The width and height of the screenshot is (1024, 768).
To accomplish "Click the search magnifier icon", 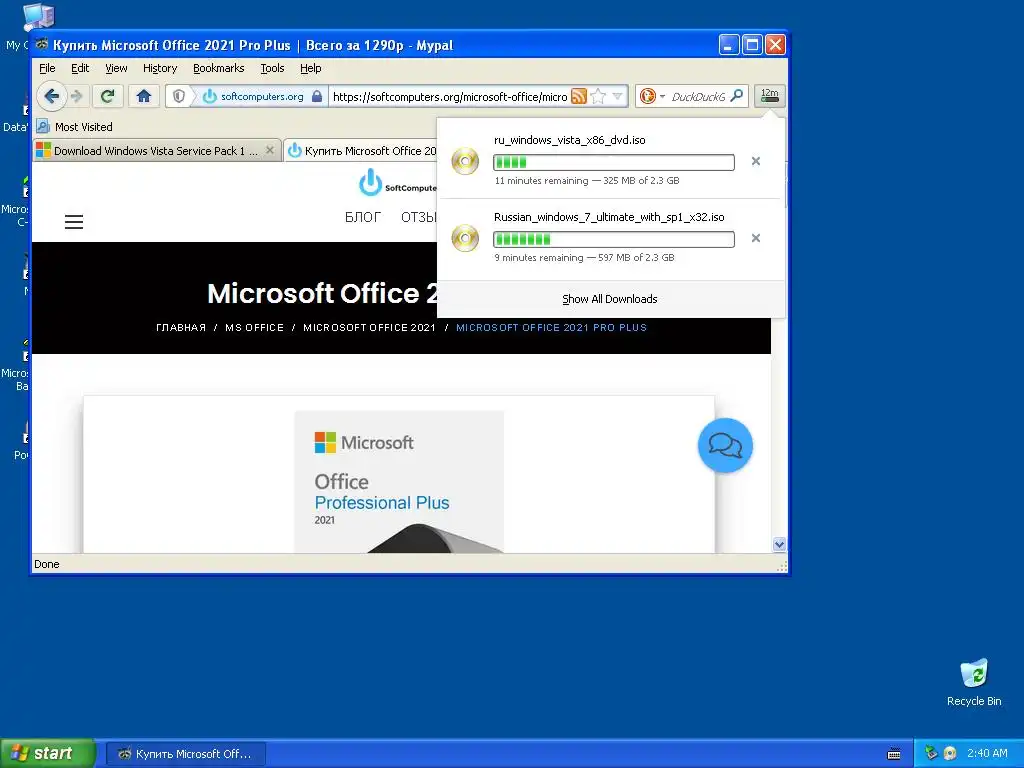I will [737, 96].
